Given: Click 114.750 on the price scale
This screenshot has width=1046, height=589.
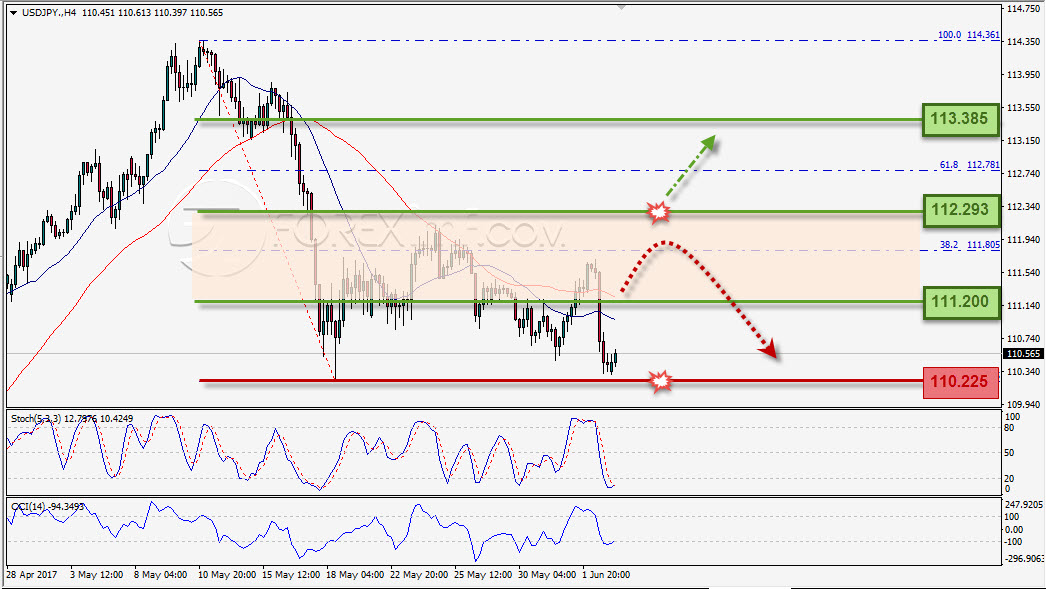Looking at the screenshot, I should [1023, 9].
